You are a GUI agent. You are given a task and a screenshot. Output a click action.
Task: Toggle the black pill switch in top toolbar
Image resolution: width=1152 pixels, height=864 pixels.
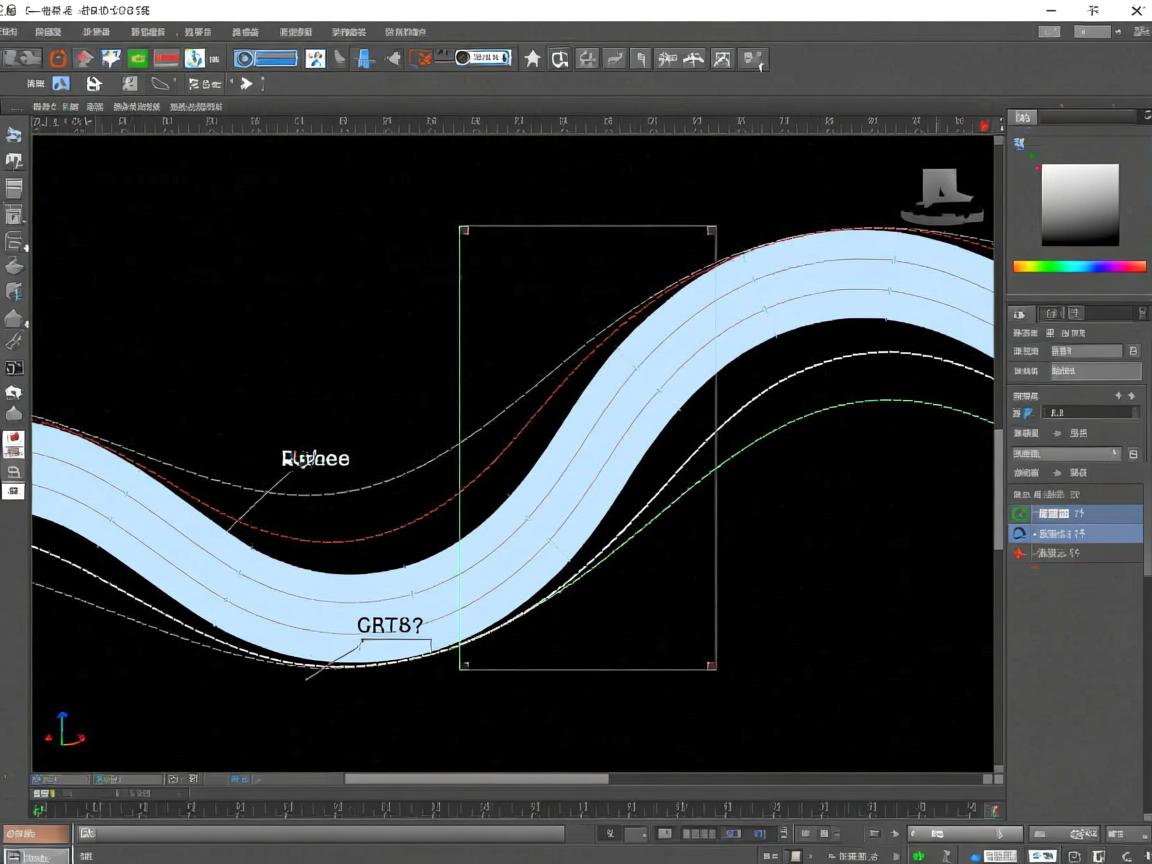(482, 58)
